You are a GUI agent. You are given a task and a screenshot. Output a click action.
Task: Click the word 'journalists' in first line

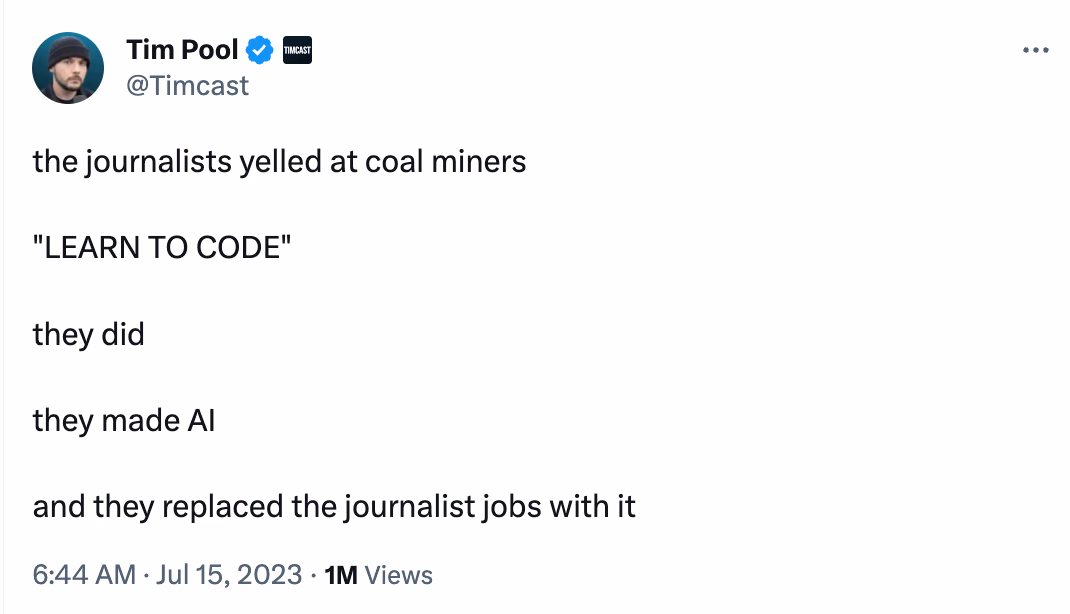(158, 162)
